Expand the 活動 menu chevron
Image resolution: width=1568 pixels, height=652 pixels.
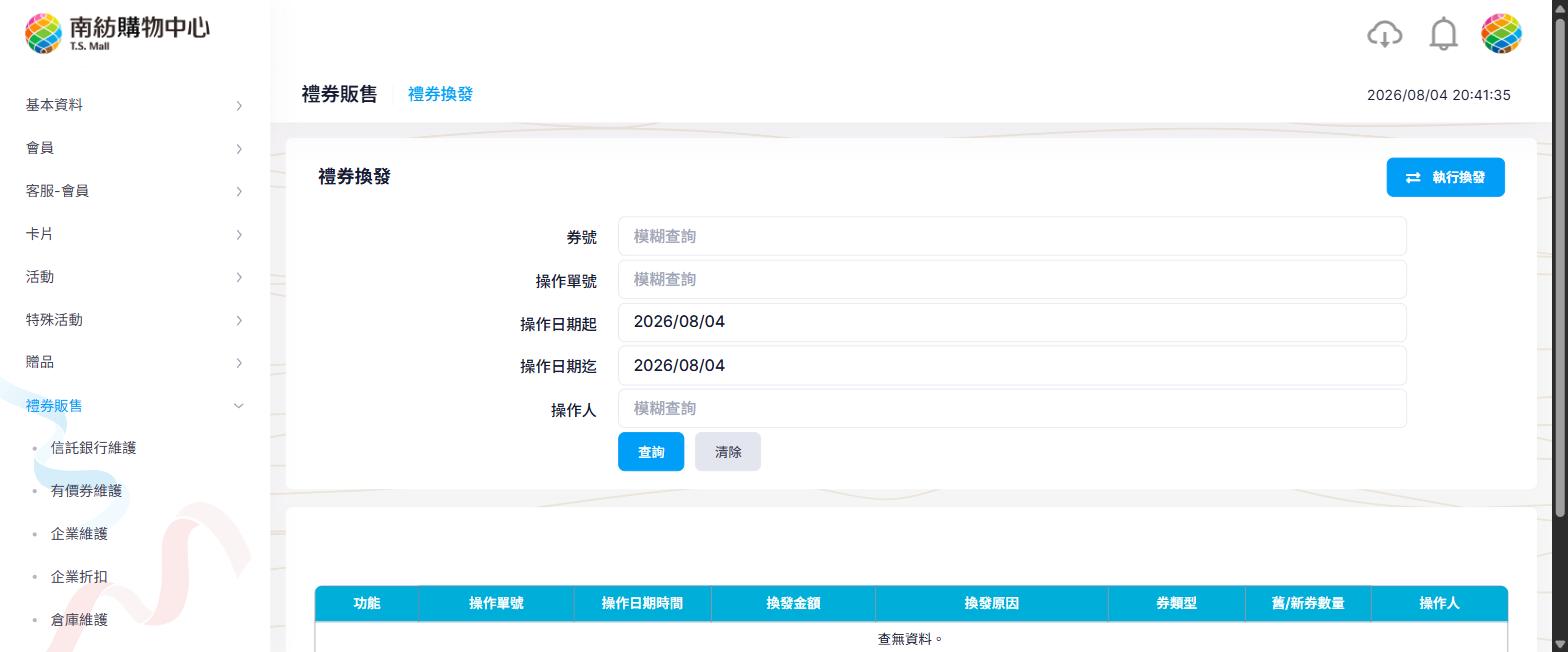(x=239, y=278)
